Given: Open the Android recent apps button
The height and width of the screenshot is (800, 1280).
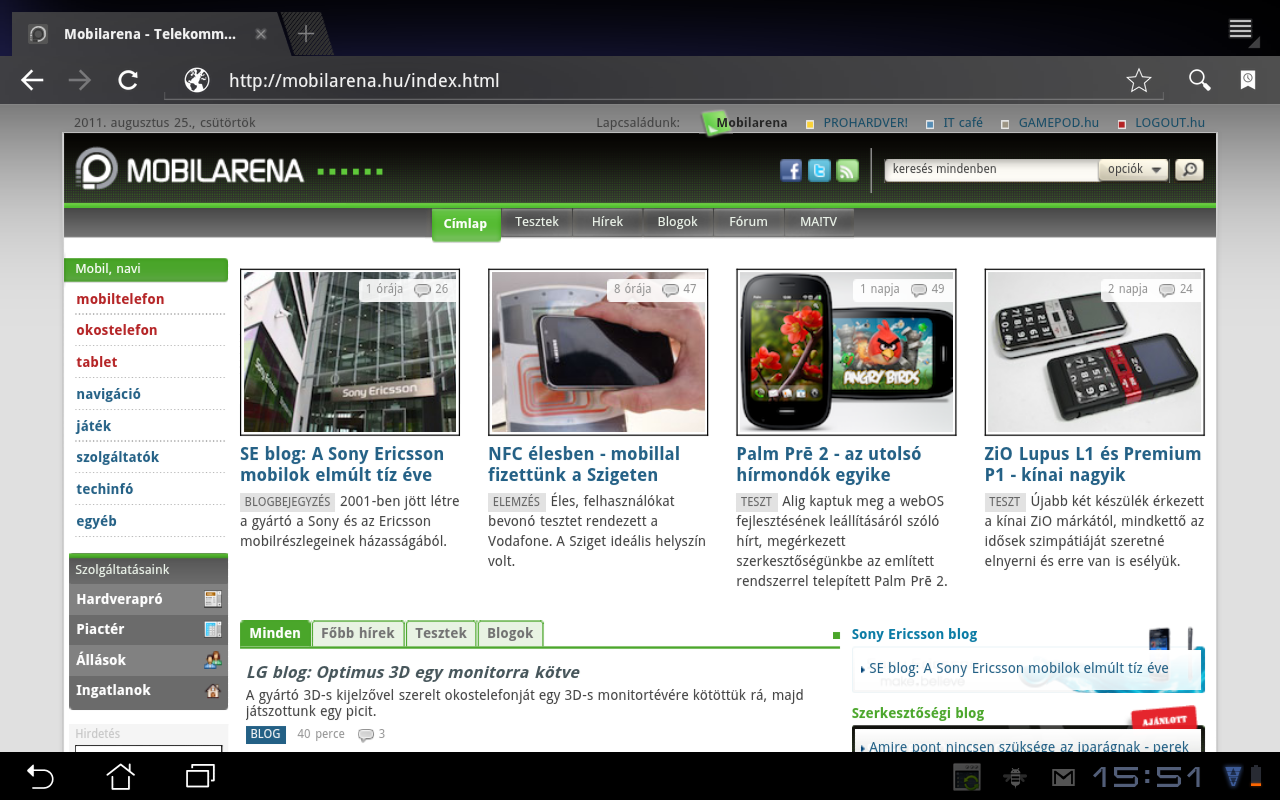Looking at the screenshot, I should [x=201, y=776].
